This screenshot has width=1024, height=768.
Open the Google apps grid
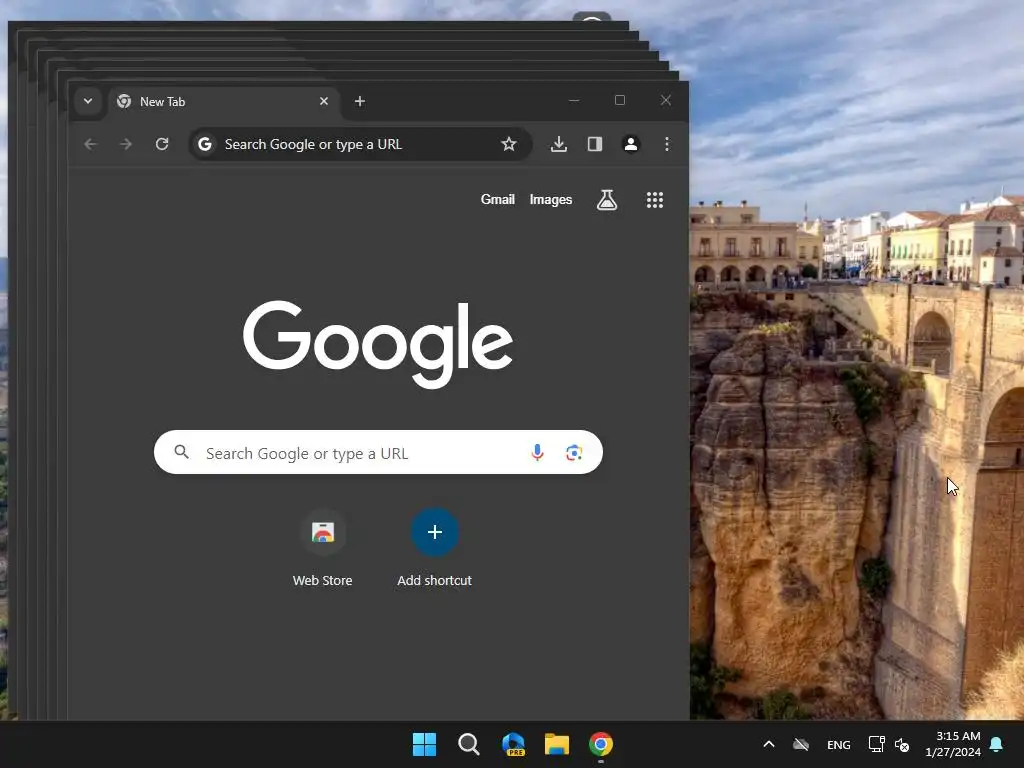click(x=654, y=200)
